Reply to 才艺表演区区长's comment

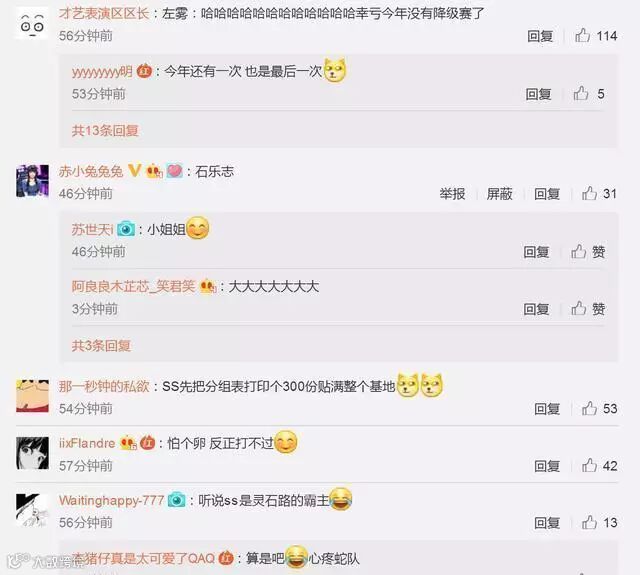pos(540,36)
